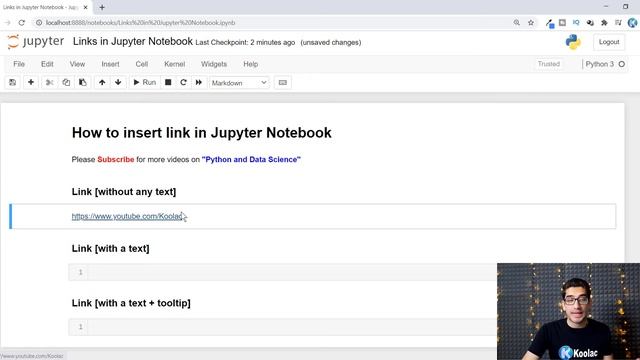This screenshot has width=640, height=360.
Task: Click the Link [without any text] heading
Action: [x=124, y=192]
